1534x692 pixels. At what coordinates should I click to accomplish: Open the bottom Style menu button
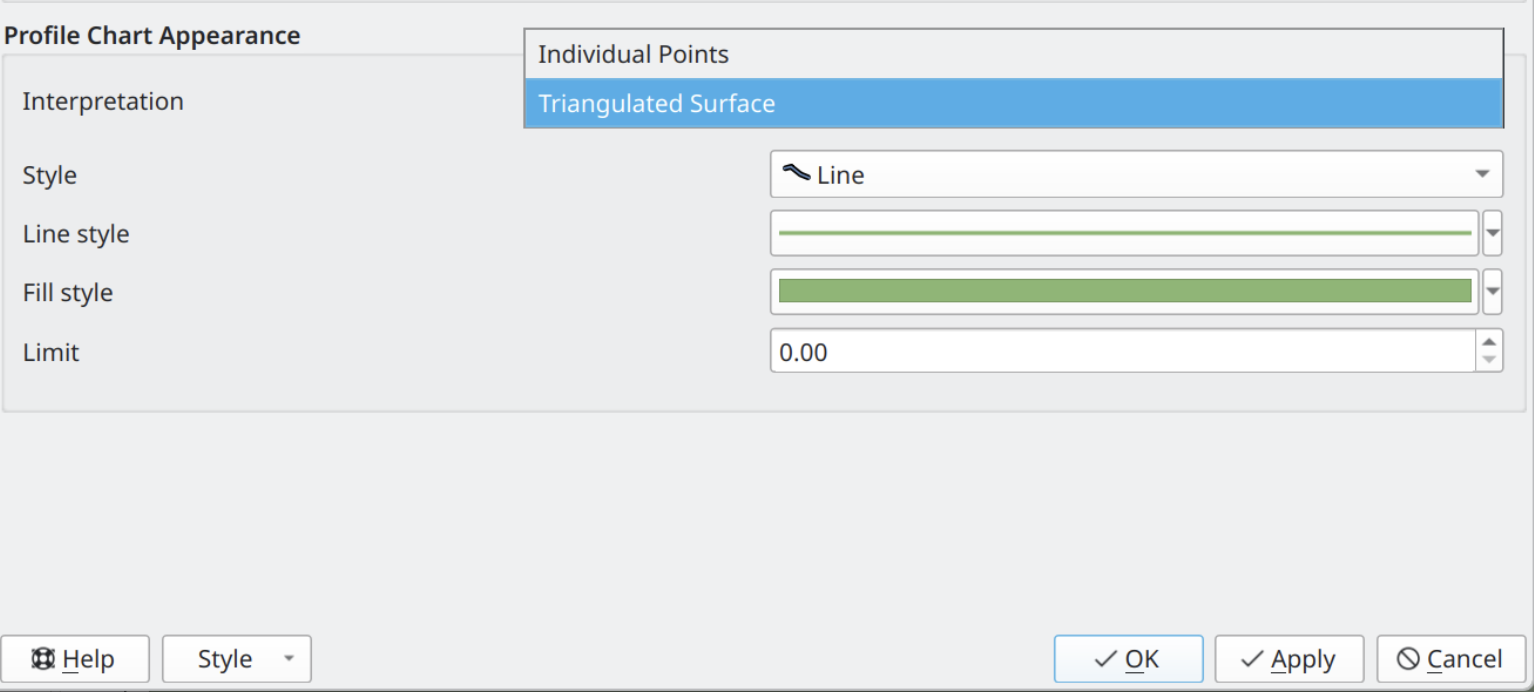(236, 659)
